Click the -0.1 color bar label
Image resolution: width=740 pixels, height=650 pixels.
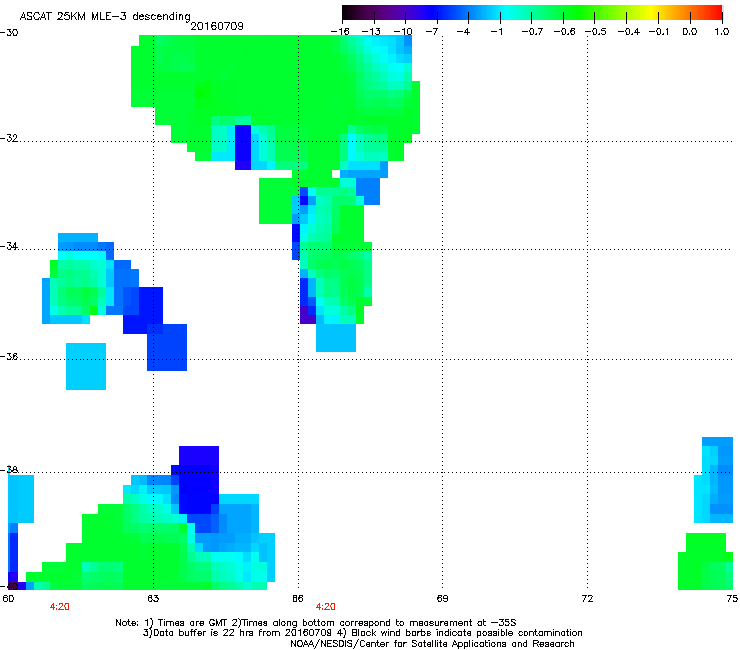659,32
